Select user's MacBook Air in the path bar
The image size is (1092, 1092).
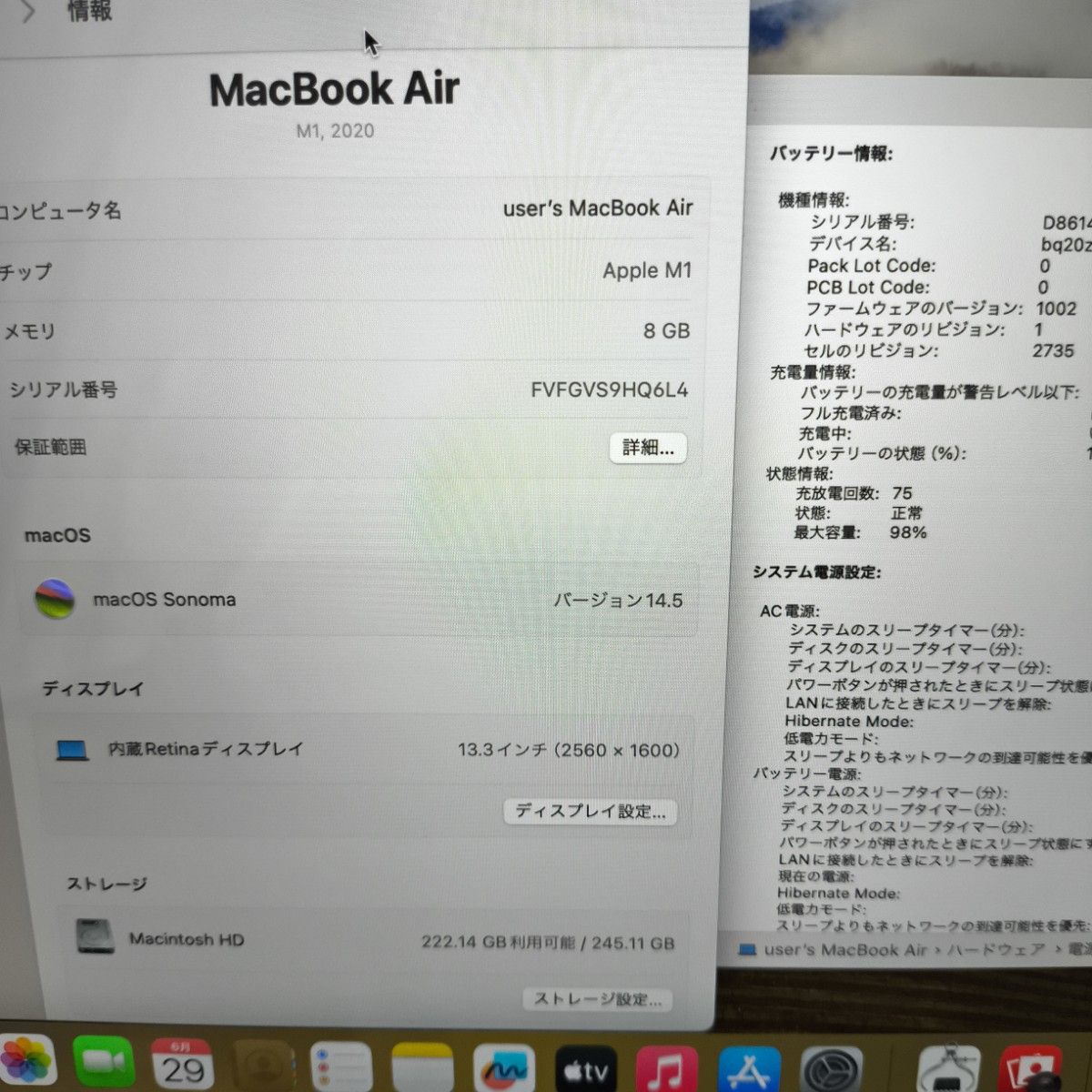point(845,950)
